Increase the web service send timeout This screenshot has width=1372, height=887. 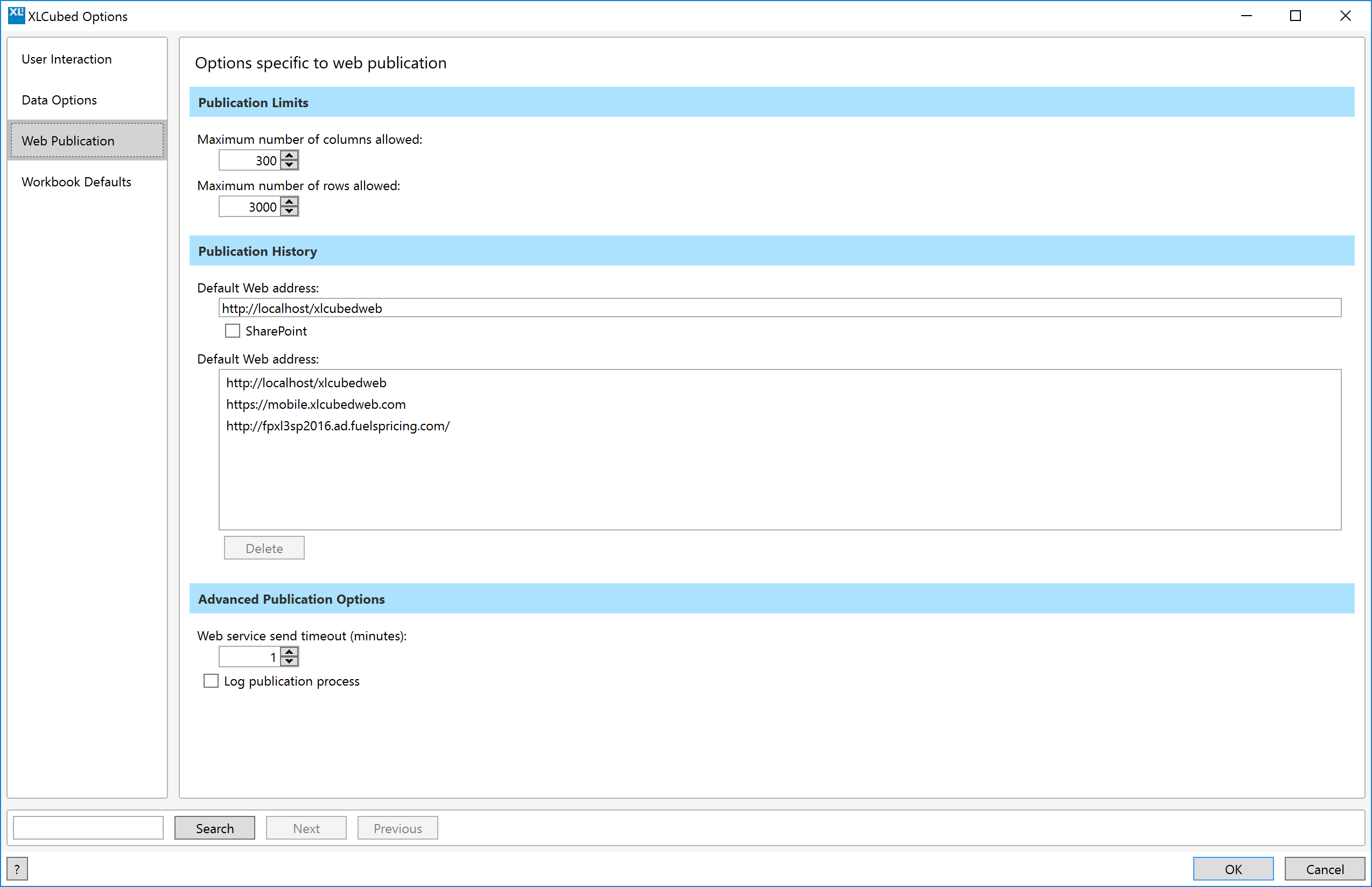point(289,652)
